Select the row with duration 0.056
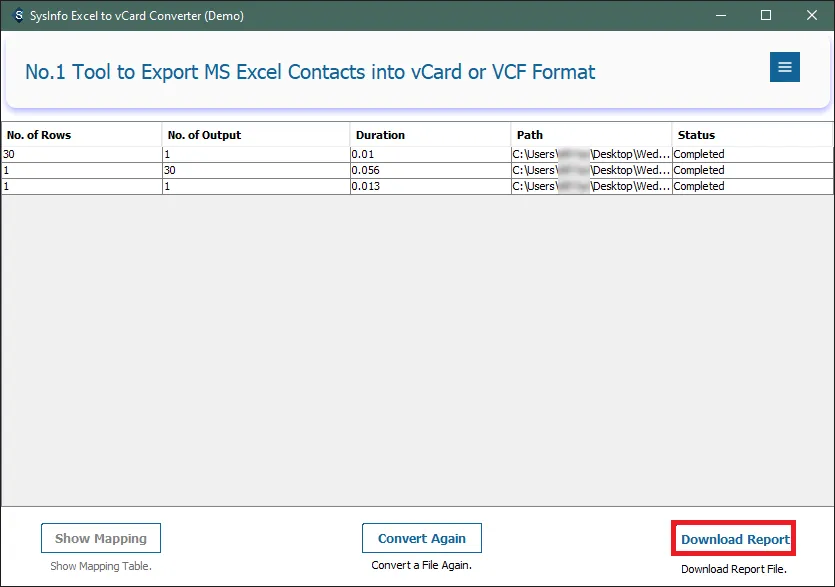 coord(429,171)
